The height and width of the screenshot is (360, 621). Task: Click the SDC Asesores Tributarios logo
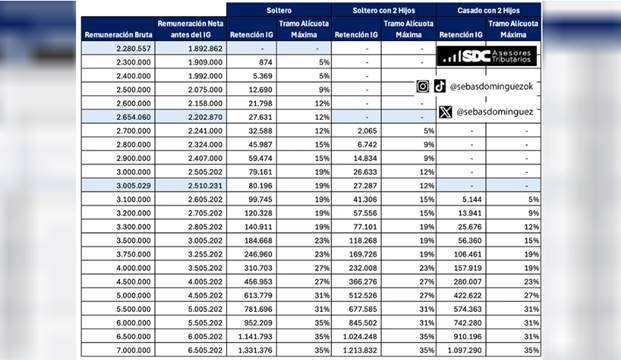point(487,56)
